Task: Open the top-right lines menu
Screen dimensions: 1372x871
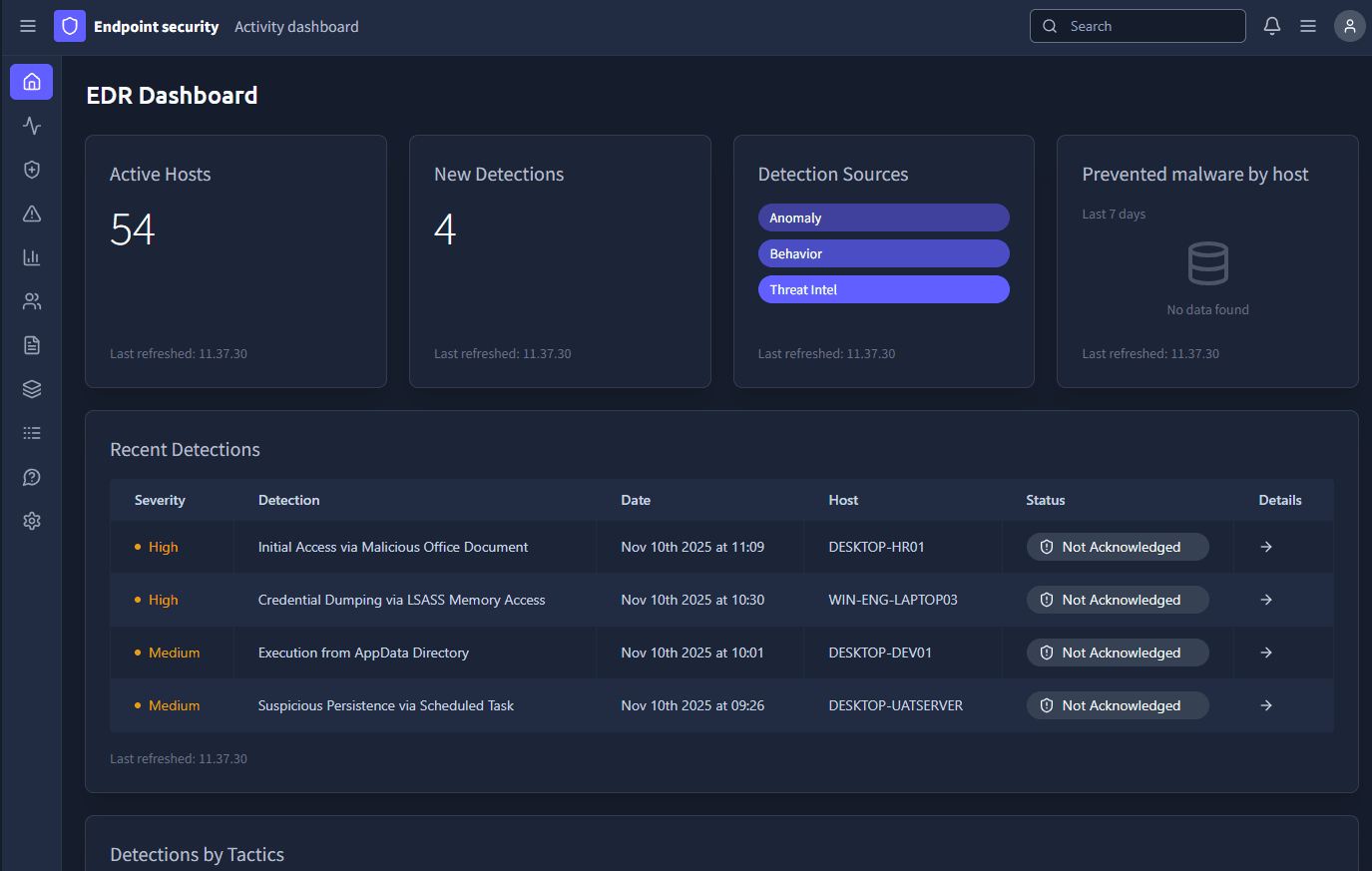Action: click(1307, 26)
